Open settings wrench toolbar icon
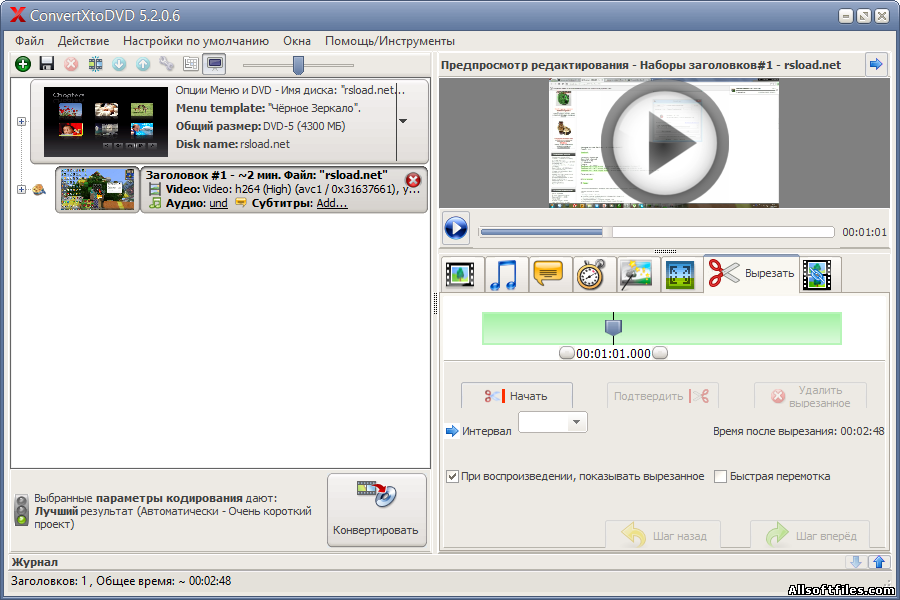Viewport: 900px width, 600px height. (x=167, y=64)
